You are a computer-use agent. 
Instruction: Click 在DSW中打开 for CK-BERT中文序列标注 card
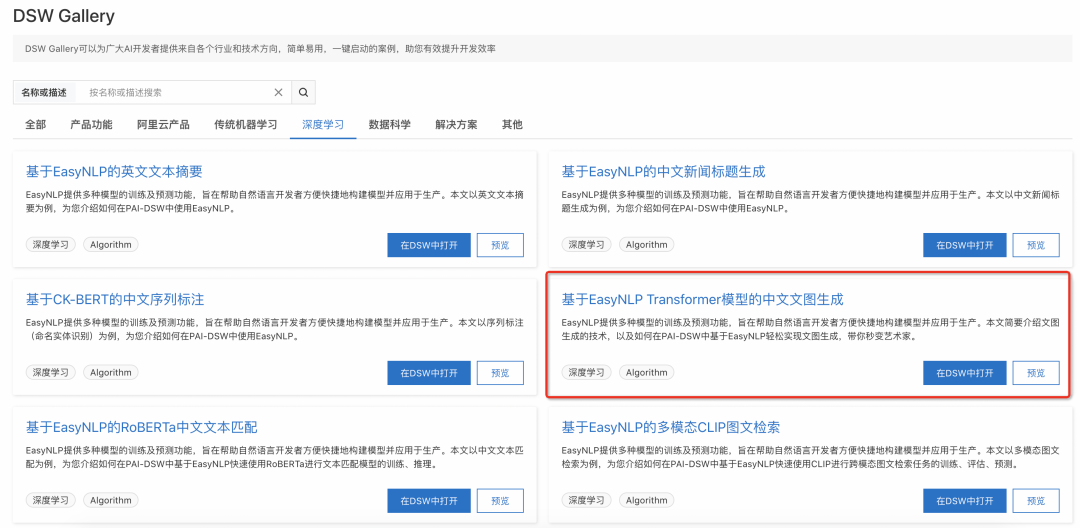pos(428,373)
